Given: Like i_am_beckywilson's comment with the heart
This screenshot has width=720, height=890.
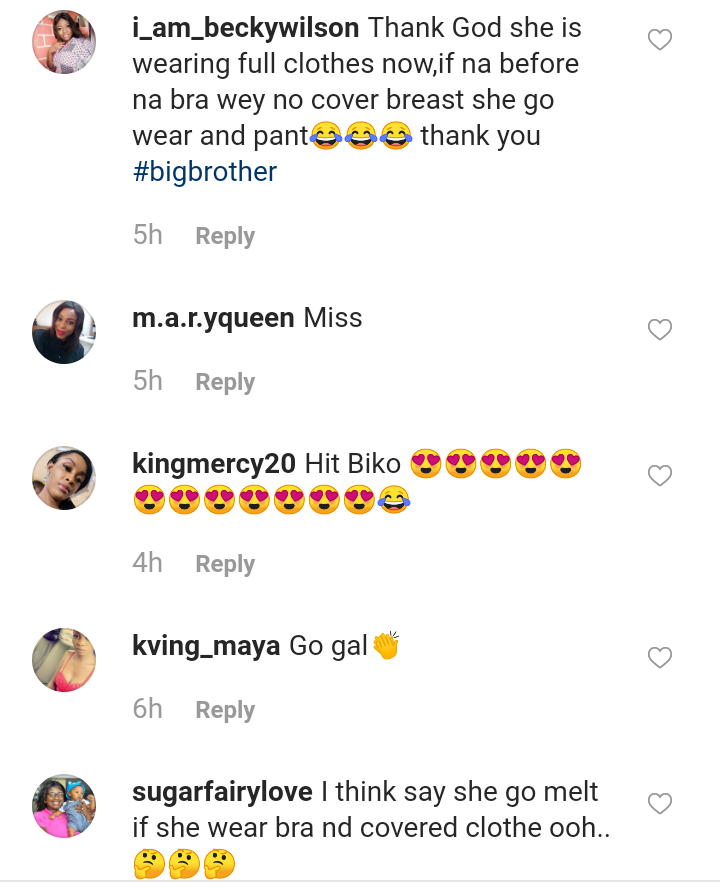Looking at the screenshot, I should click(x=660, y=40).
